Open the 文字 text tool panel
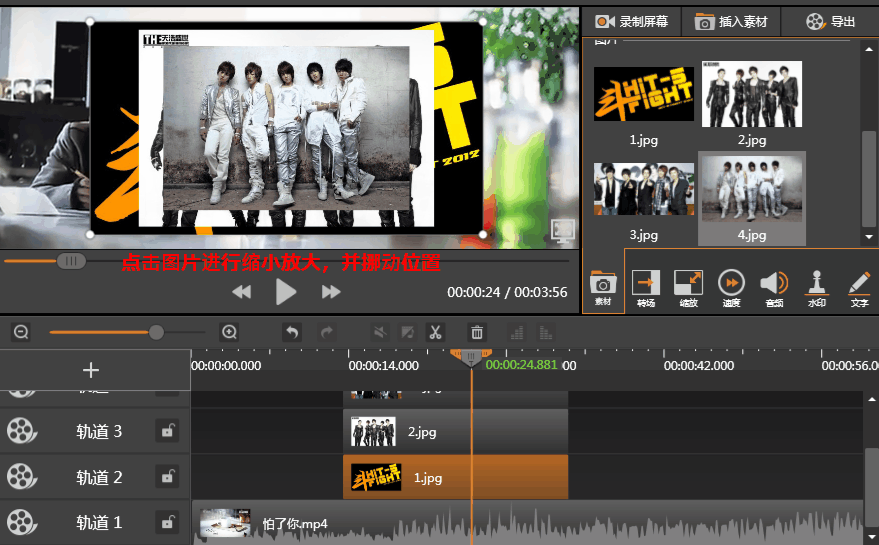This screenshot has width=879, height=545. pyautogui.click(x=859, y=288)
